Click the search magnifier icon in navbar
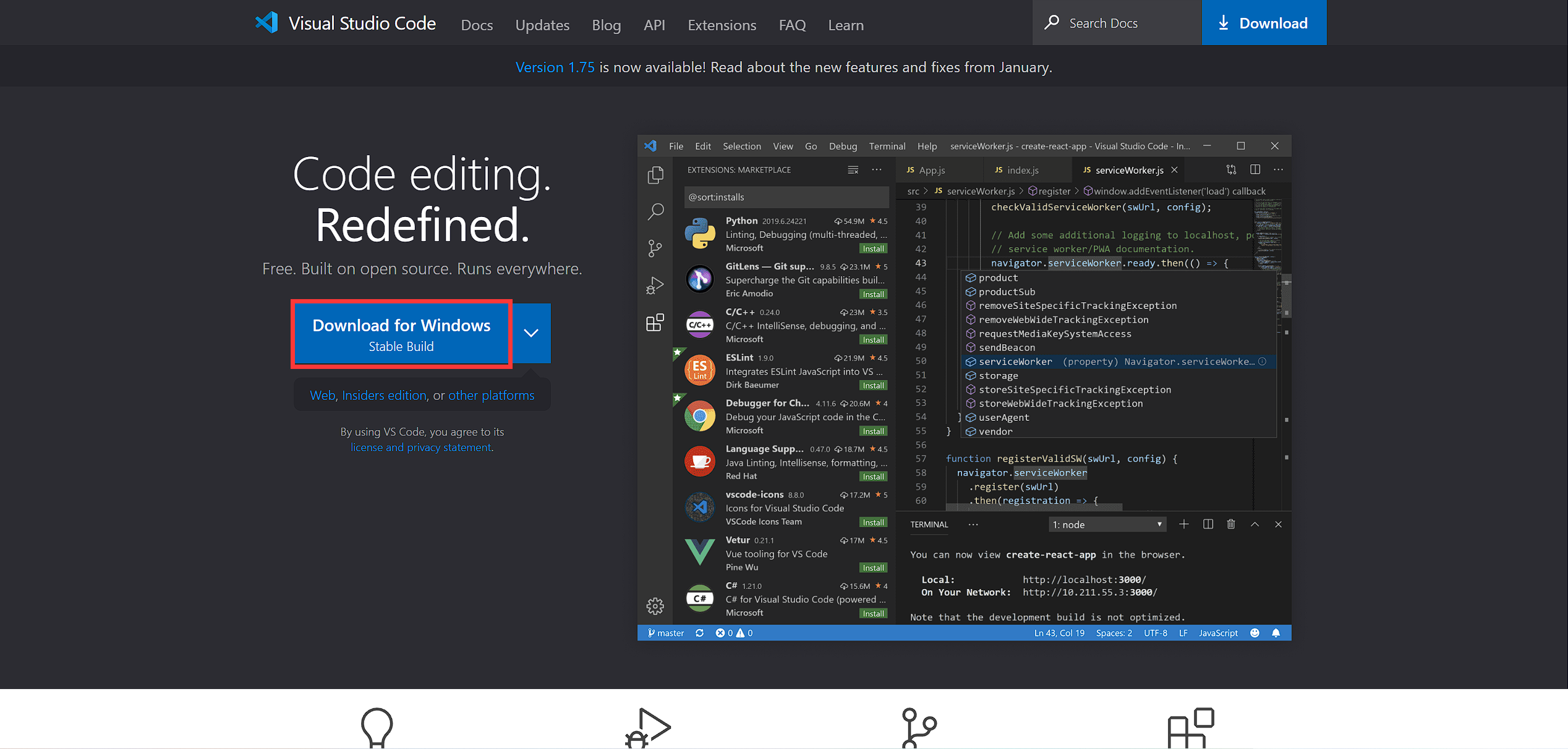Image resolution: width=1568 pixels, height=749 pixels. (x=1052, y=23)
